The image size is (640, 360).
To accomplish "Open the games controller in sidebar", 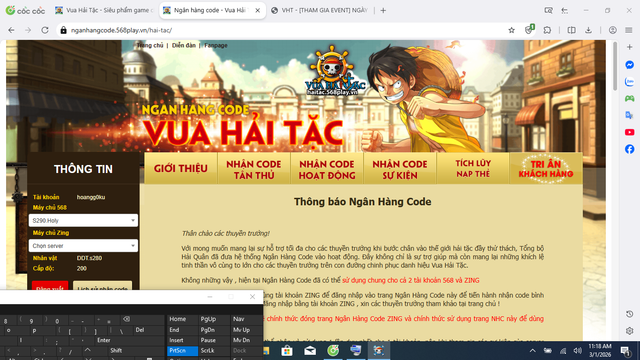I will coord(629,98).
